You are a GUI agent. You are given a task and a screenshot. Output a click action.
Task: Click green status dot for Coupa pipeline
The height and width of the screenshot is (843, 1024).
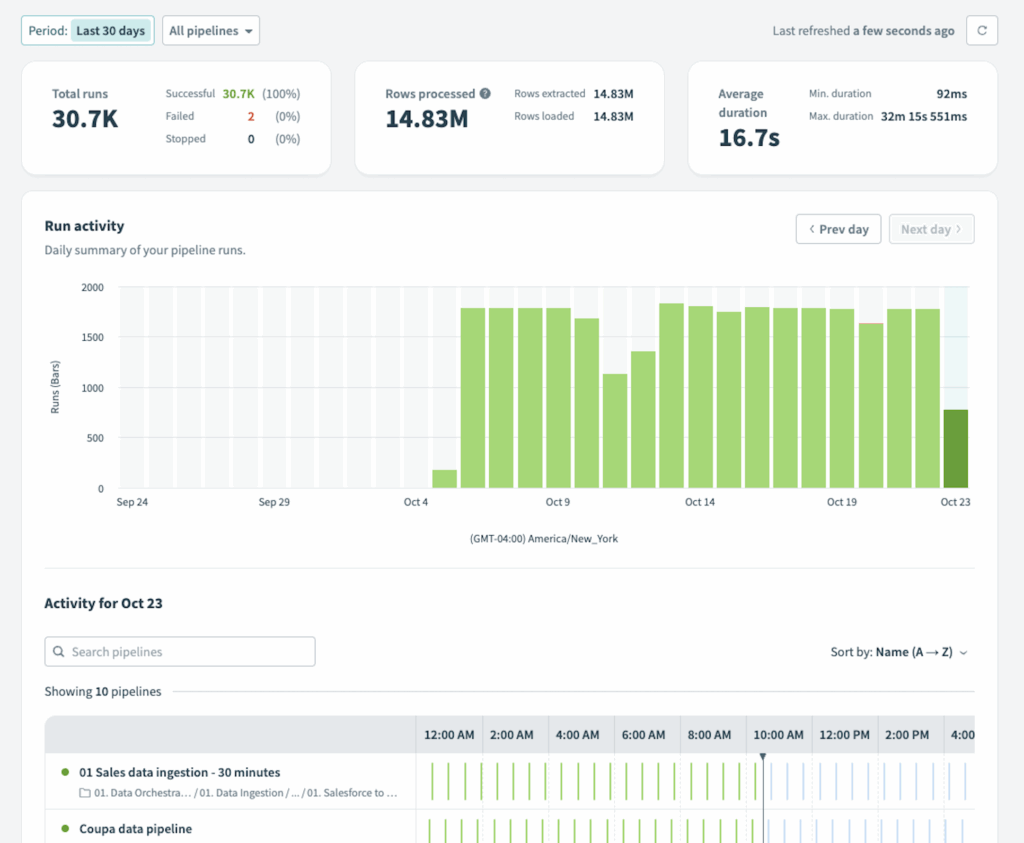pos(65,829)
